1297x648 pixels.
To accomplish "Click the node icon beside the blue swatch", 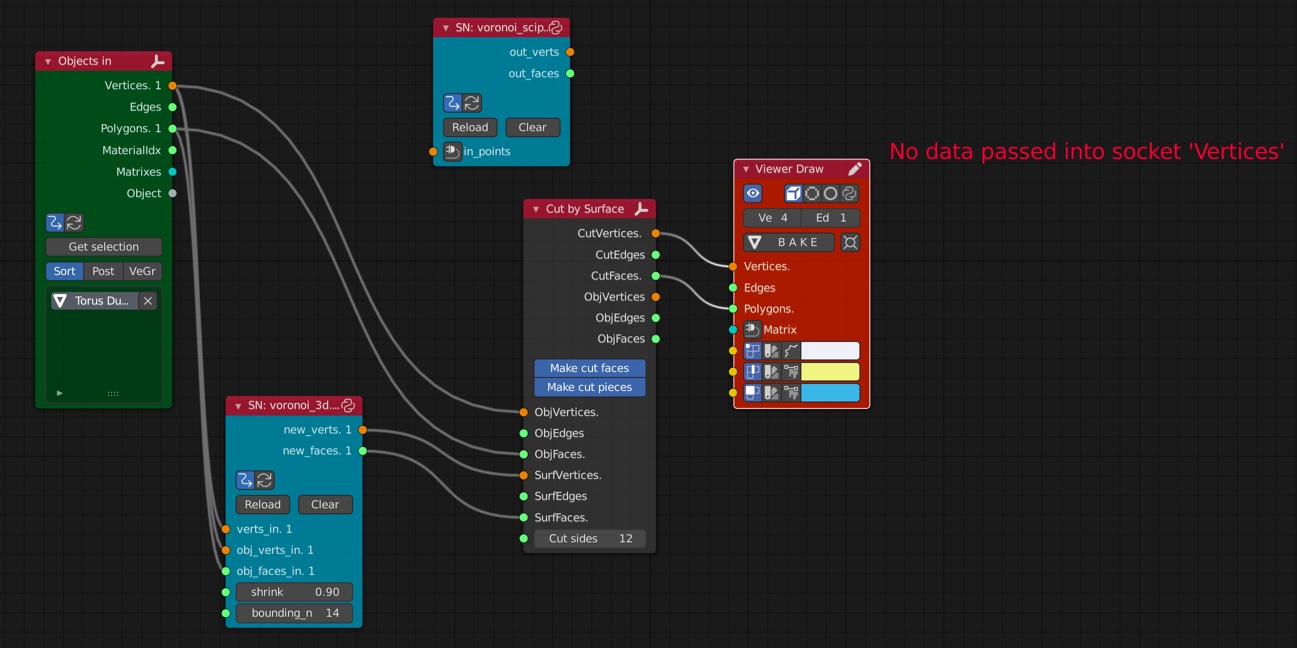I will coord(790,393).
